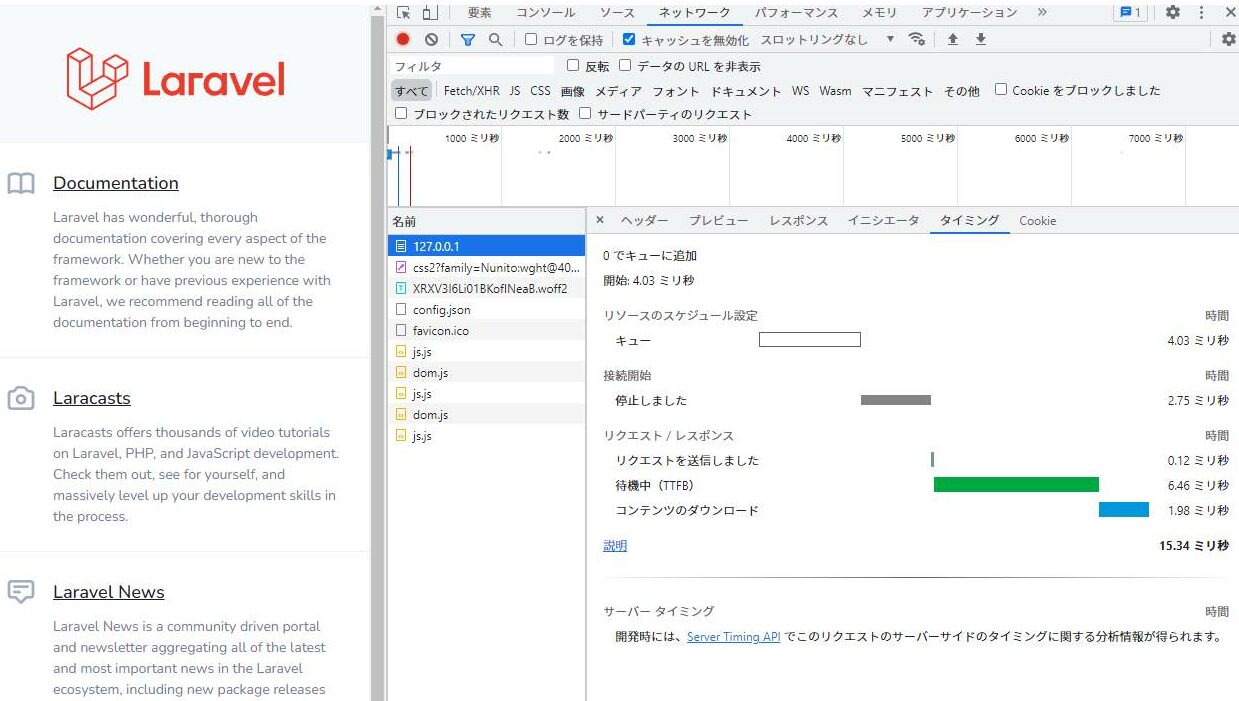Image resolution: width=1239 pixels, height=701 pixels.
Task: Select the config.json request row
Action: pos(486,310)
